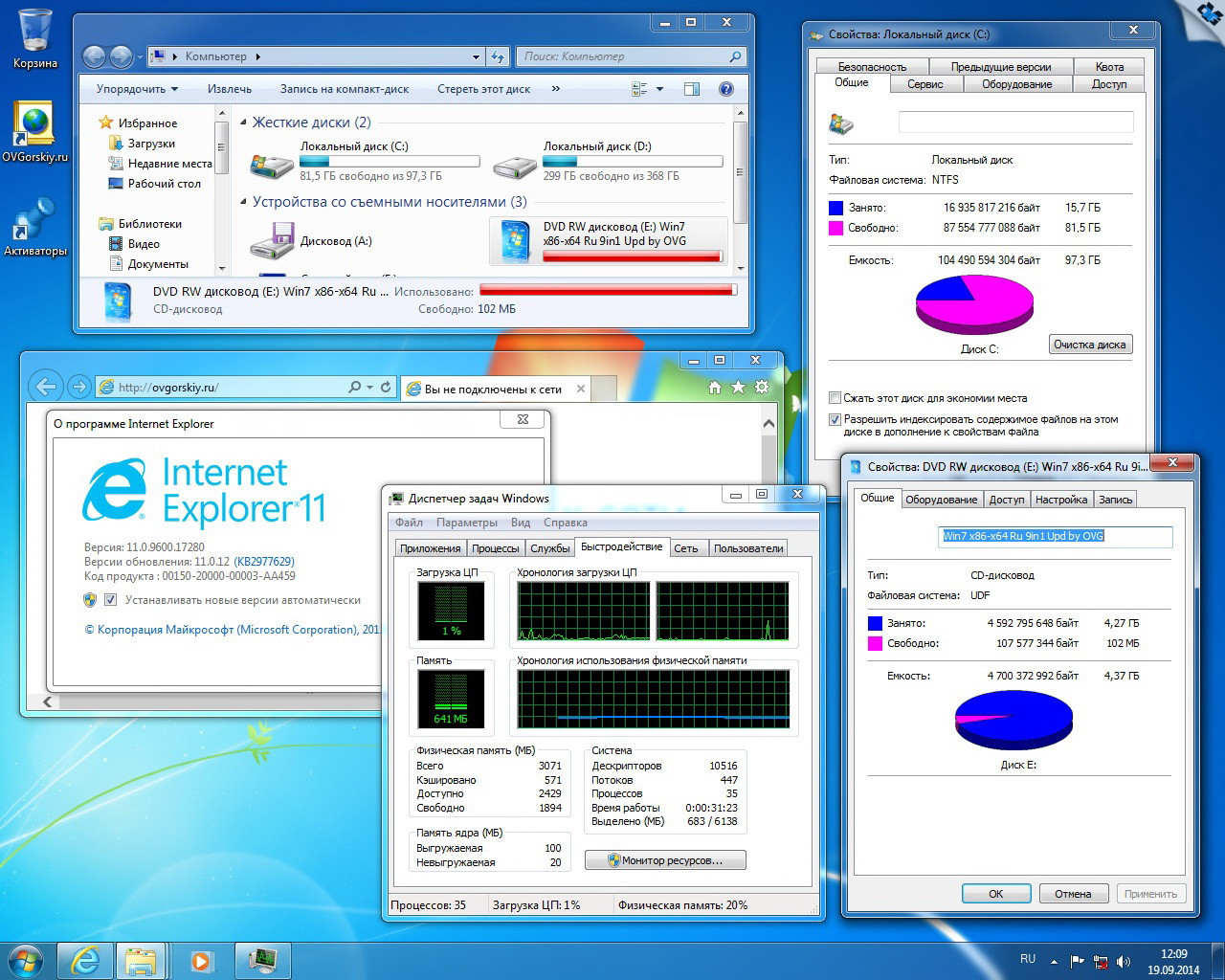The image size is (1225, 980).
Task: Click the Back button in Internet Explorer
Action: tap(45, 387)
